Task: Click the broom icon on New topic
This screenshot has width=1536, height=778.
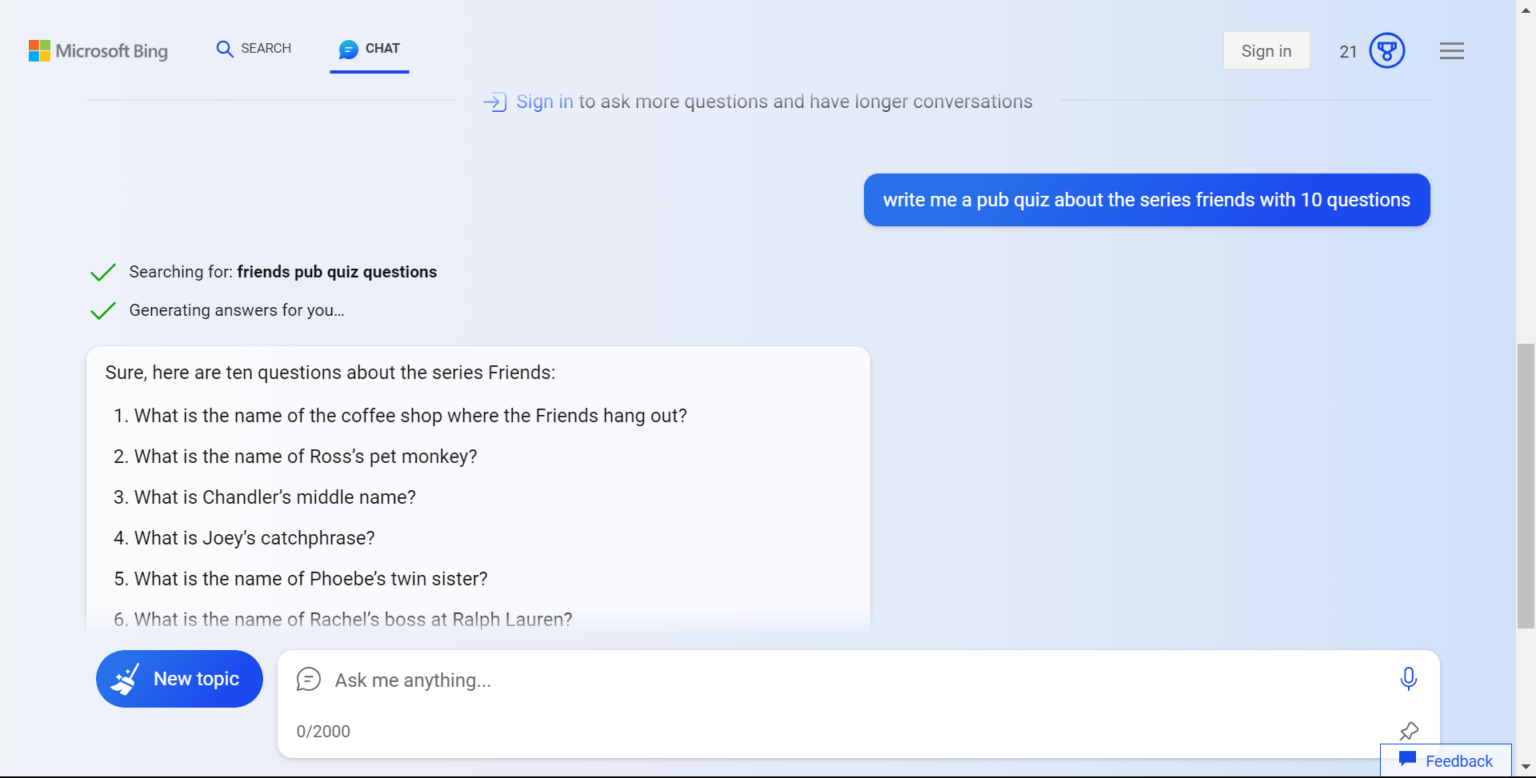Action: [x=125, y=678]
